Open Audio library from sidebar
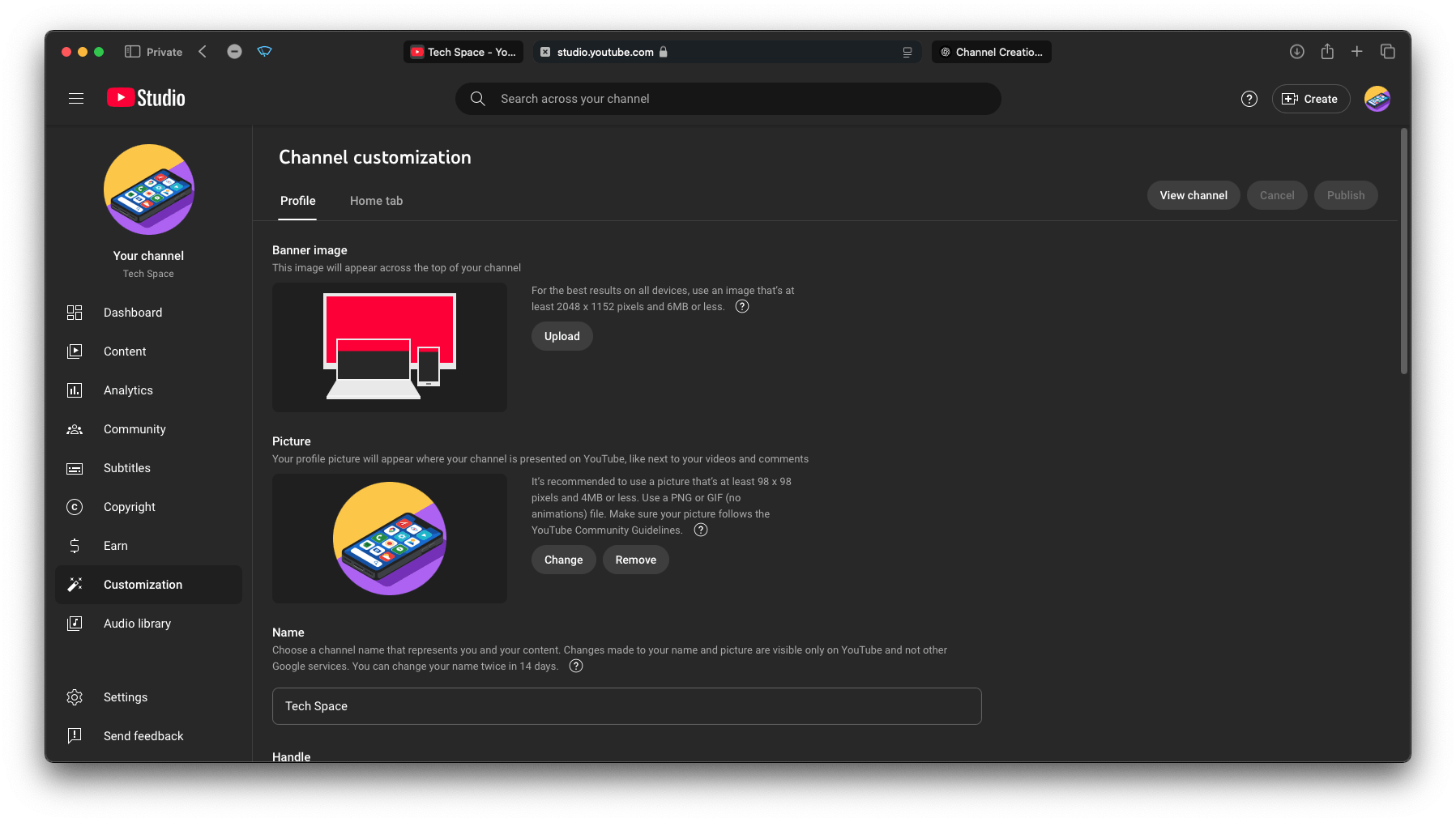 [x=137, y=624]
